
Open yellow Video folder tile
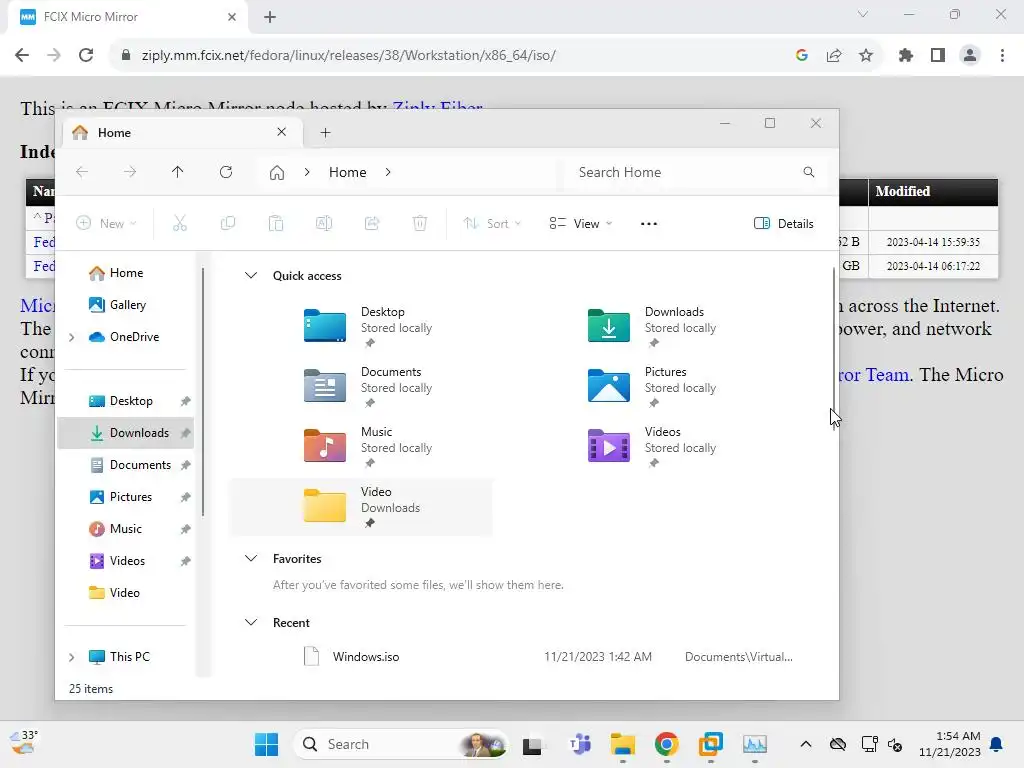click(x=360, y=506)
